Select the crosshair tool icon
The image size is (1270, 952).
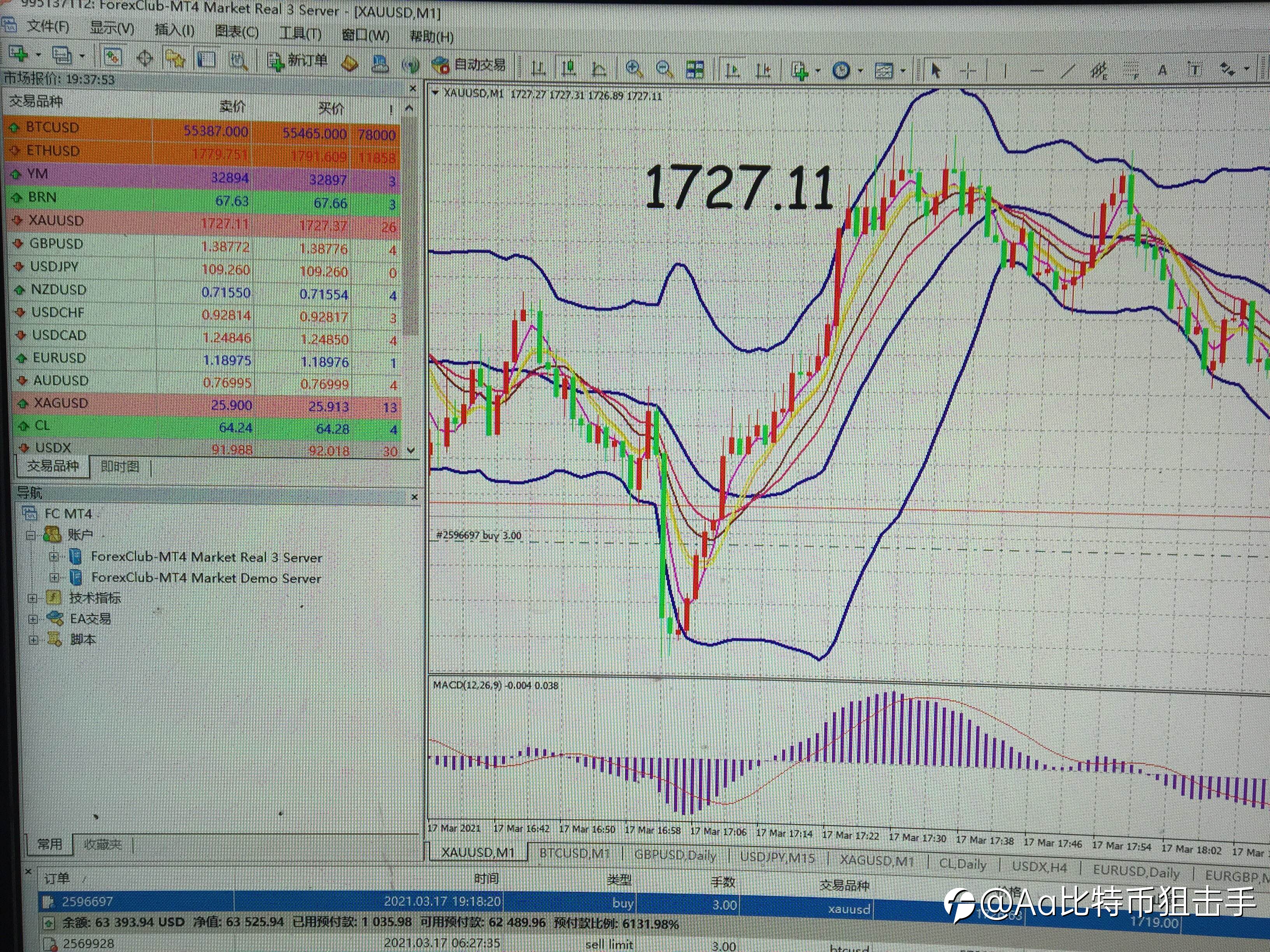tap(968, 70)
